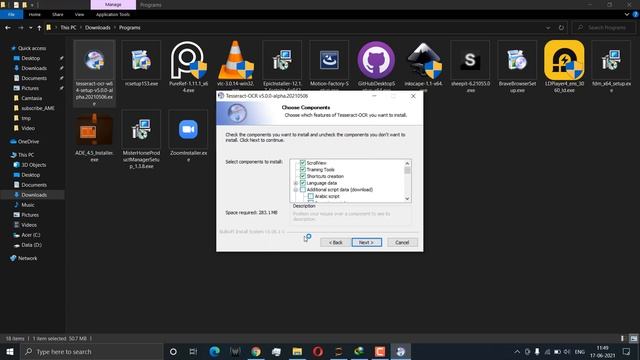640x360 pixels.
Task: Select the rcsetup153.exe file icon
Action: pos(141,60)
